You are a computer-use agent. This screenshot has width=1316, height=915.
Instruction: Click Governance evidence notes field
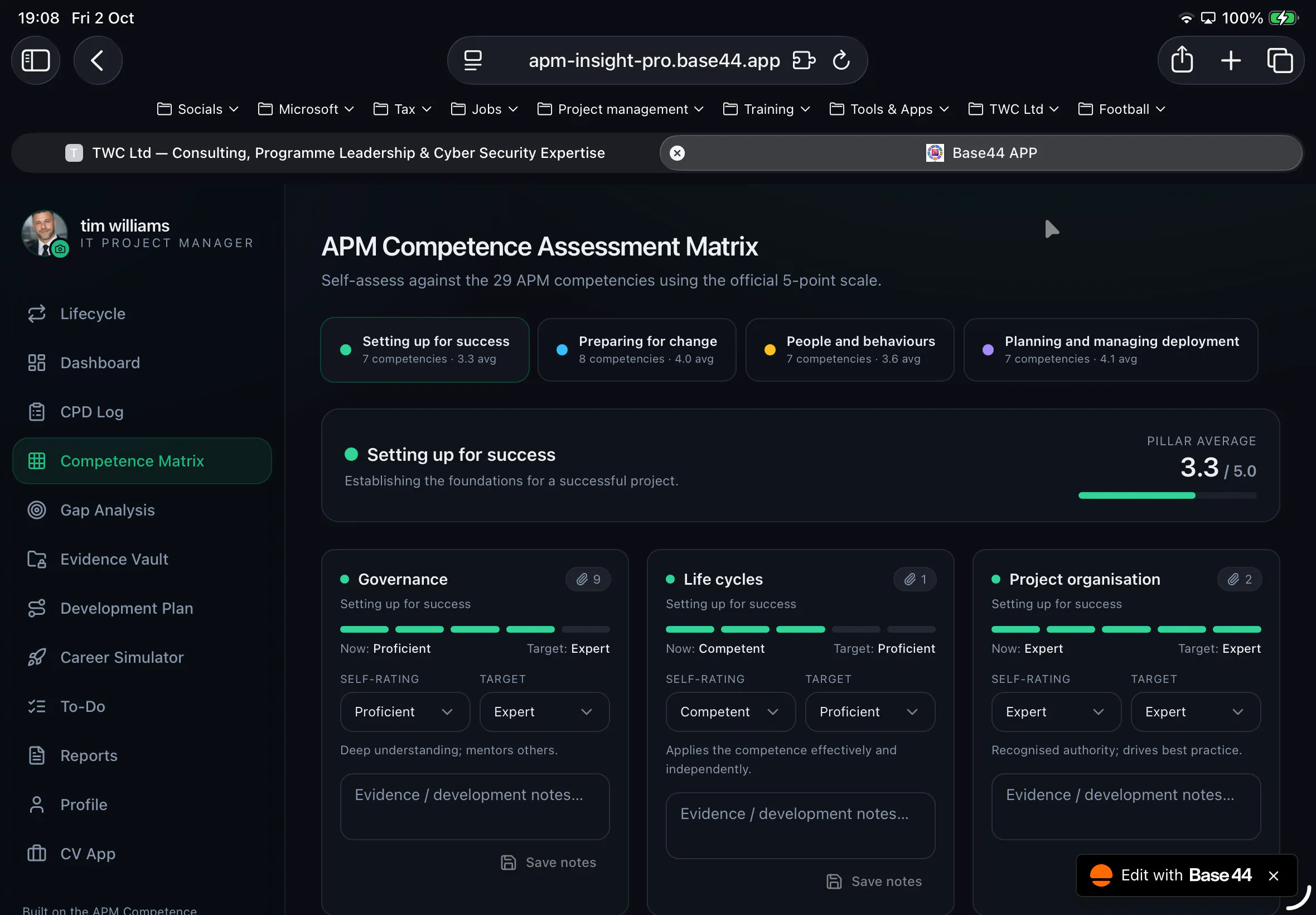point(475,807)
